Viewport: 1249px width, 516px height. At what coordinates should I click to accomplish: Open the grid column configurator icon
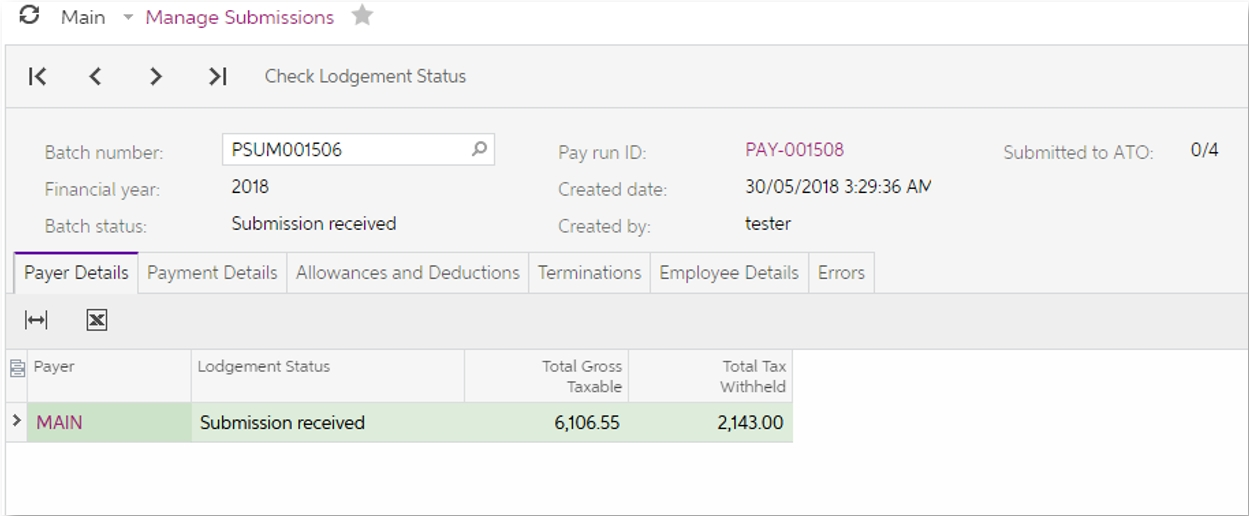coord(16,368)
